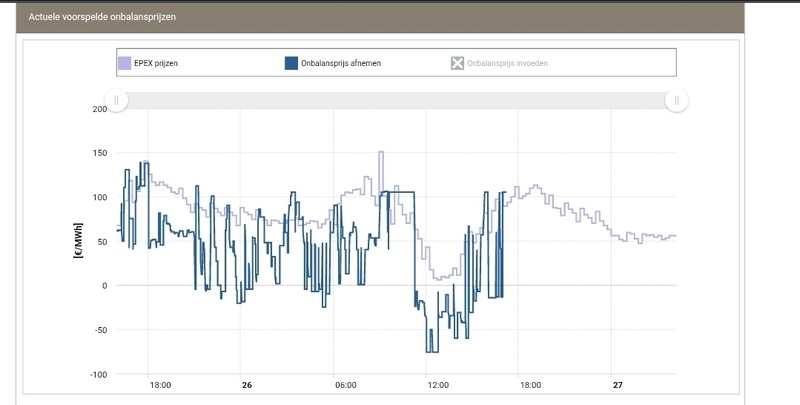Click the middle of the range slider track
Image resolution: width=800 pixels, height=405 pixels.
click(397, 100)
